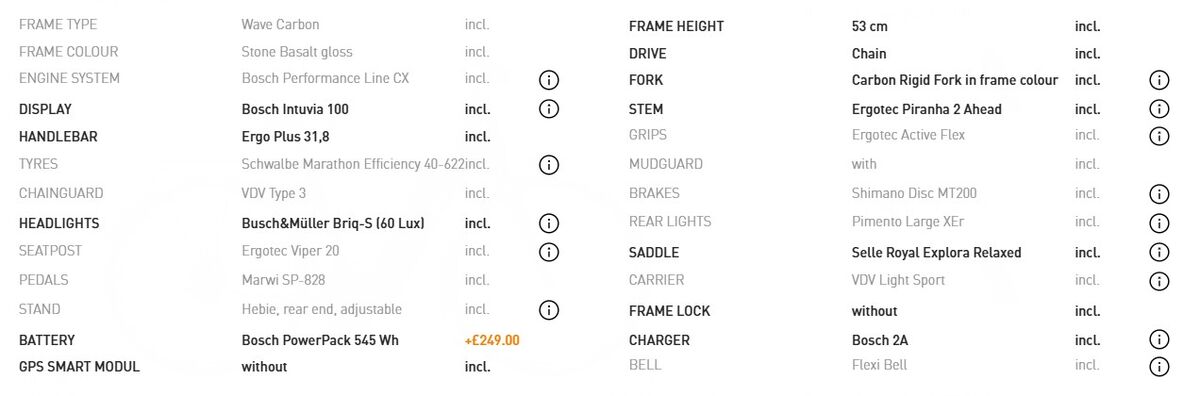Select the BATTERY option row
This screenshot has height=396, width=1200.
(270, 340)
